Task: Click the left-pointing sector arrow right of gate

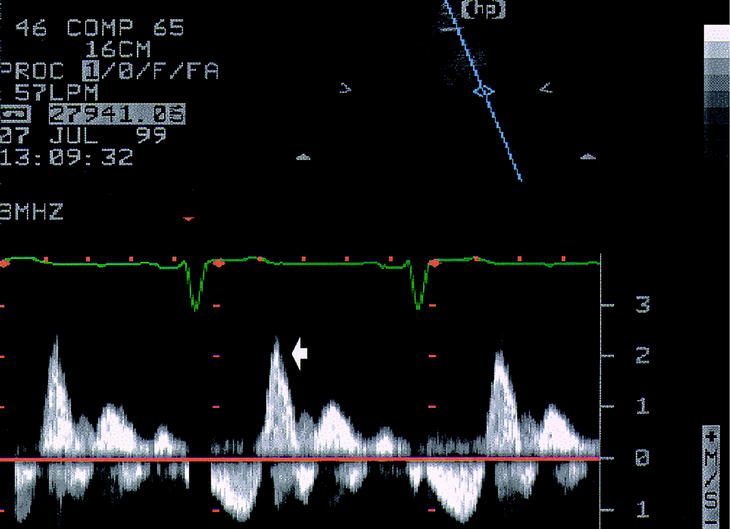Action: click(546, 89)
